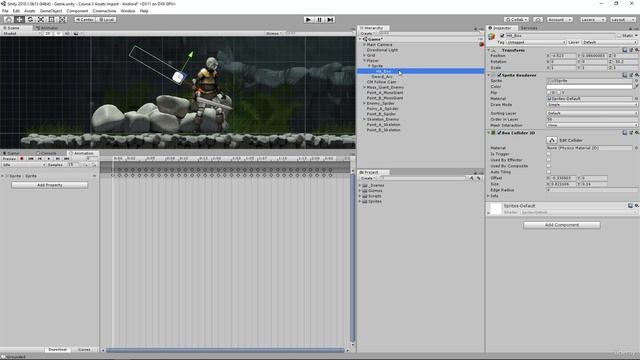This screenshot has height=360, width=640.
Task: Enable the Used By Effector checkbox
Action: coord(549,160)
